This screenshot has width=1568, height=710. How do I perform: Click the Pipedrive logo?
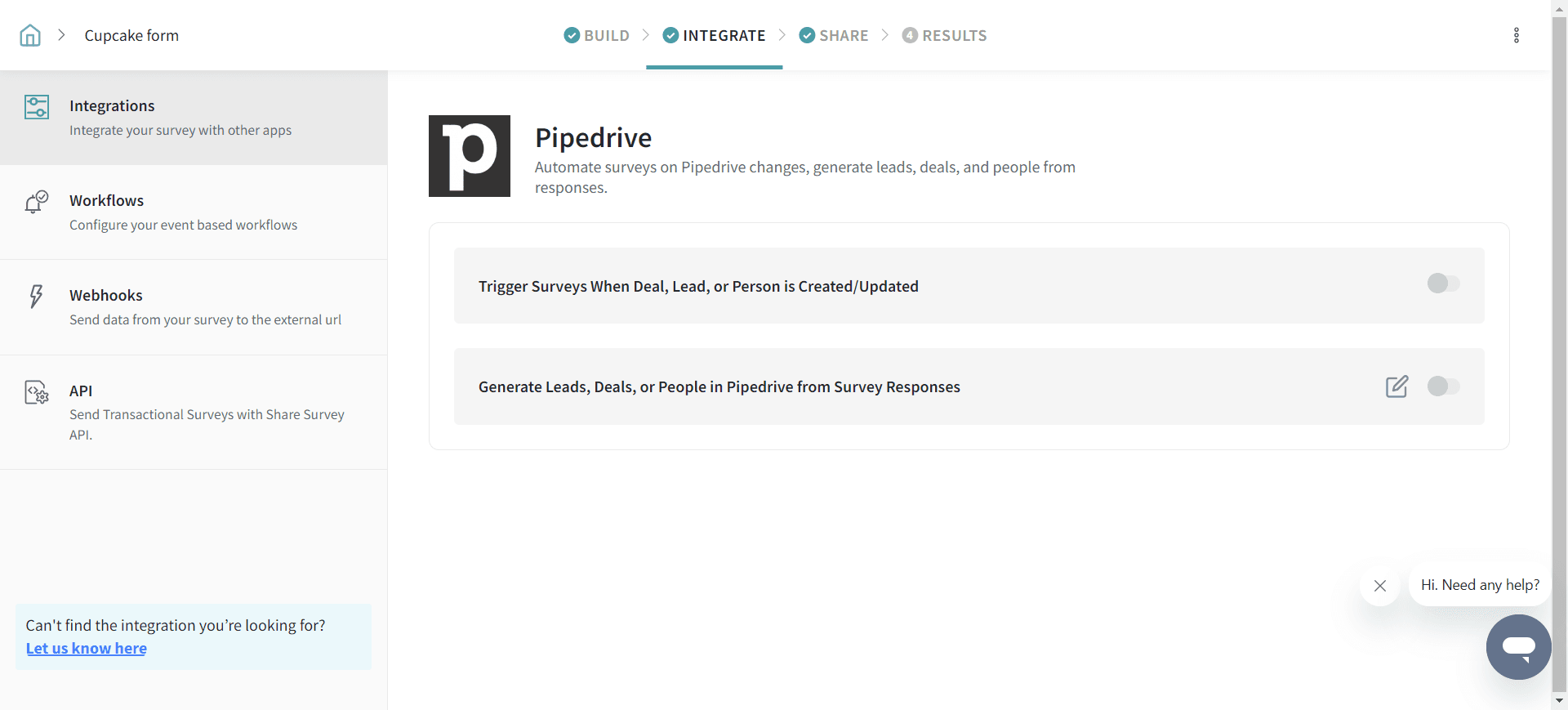pos(470,156)
